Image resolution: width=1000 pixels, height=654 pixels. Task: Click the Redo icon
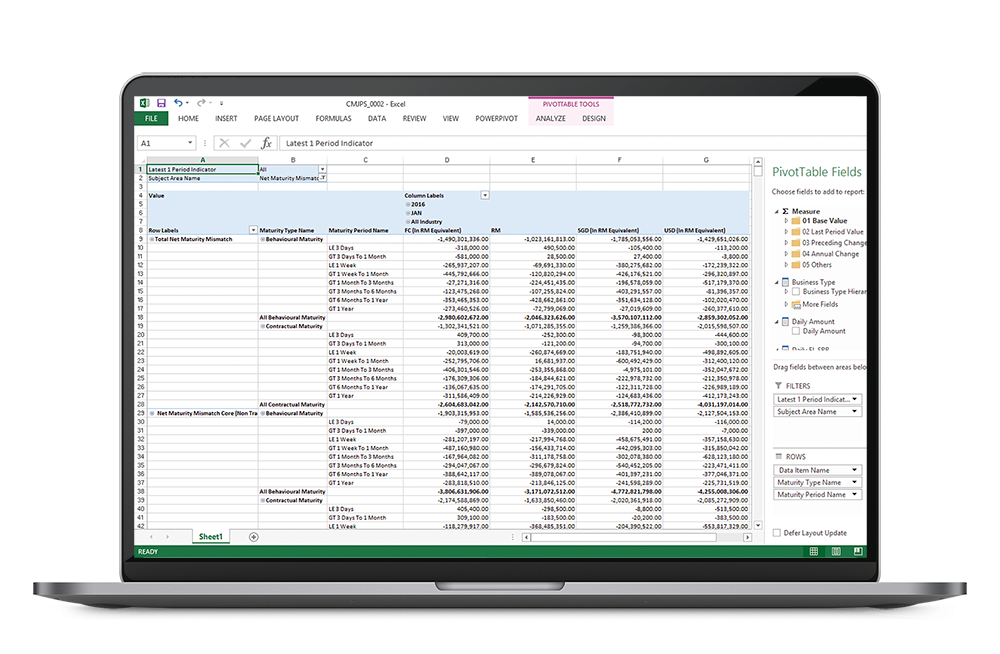[x=200, y=101]
